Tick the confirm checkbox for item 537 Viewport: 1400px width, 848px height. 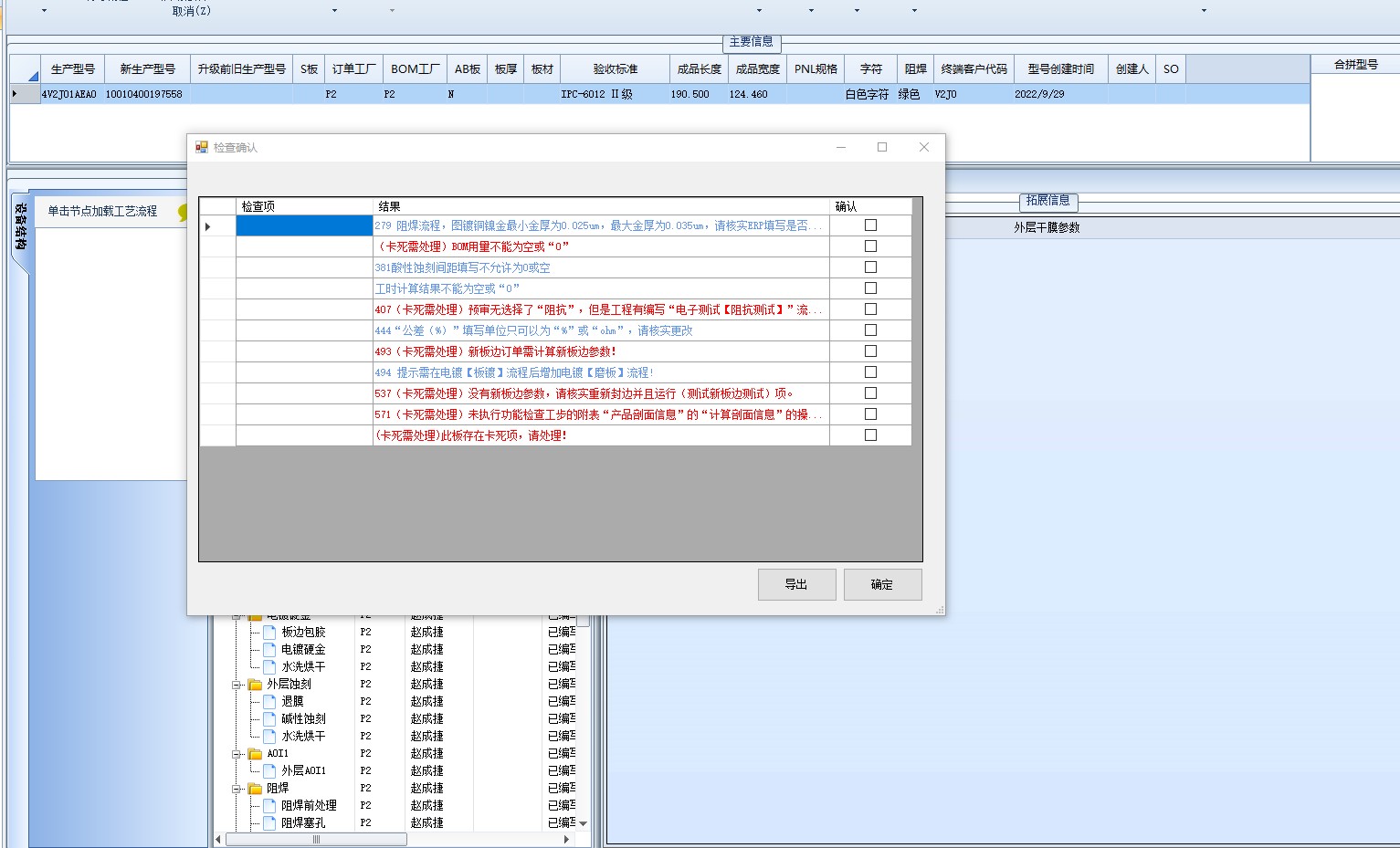click(870, 393)
